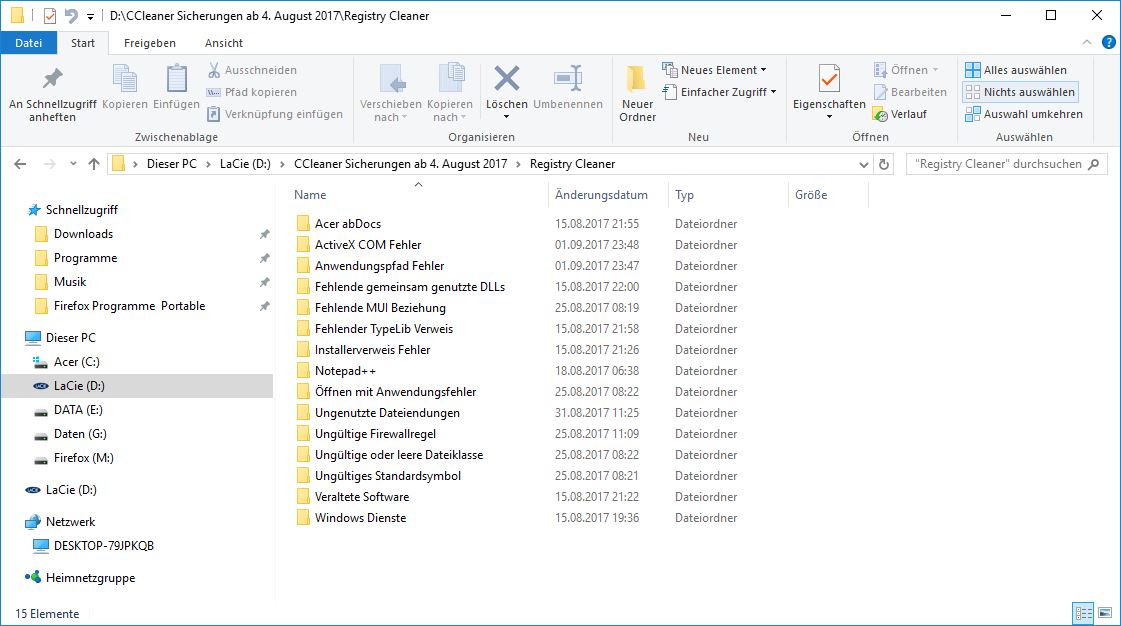
Task: Click the refresh button beside address bar
Action: click(884, 164)
